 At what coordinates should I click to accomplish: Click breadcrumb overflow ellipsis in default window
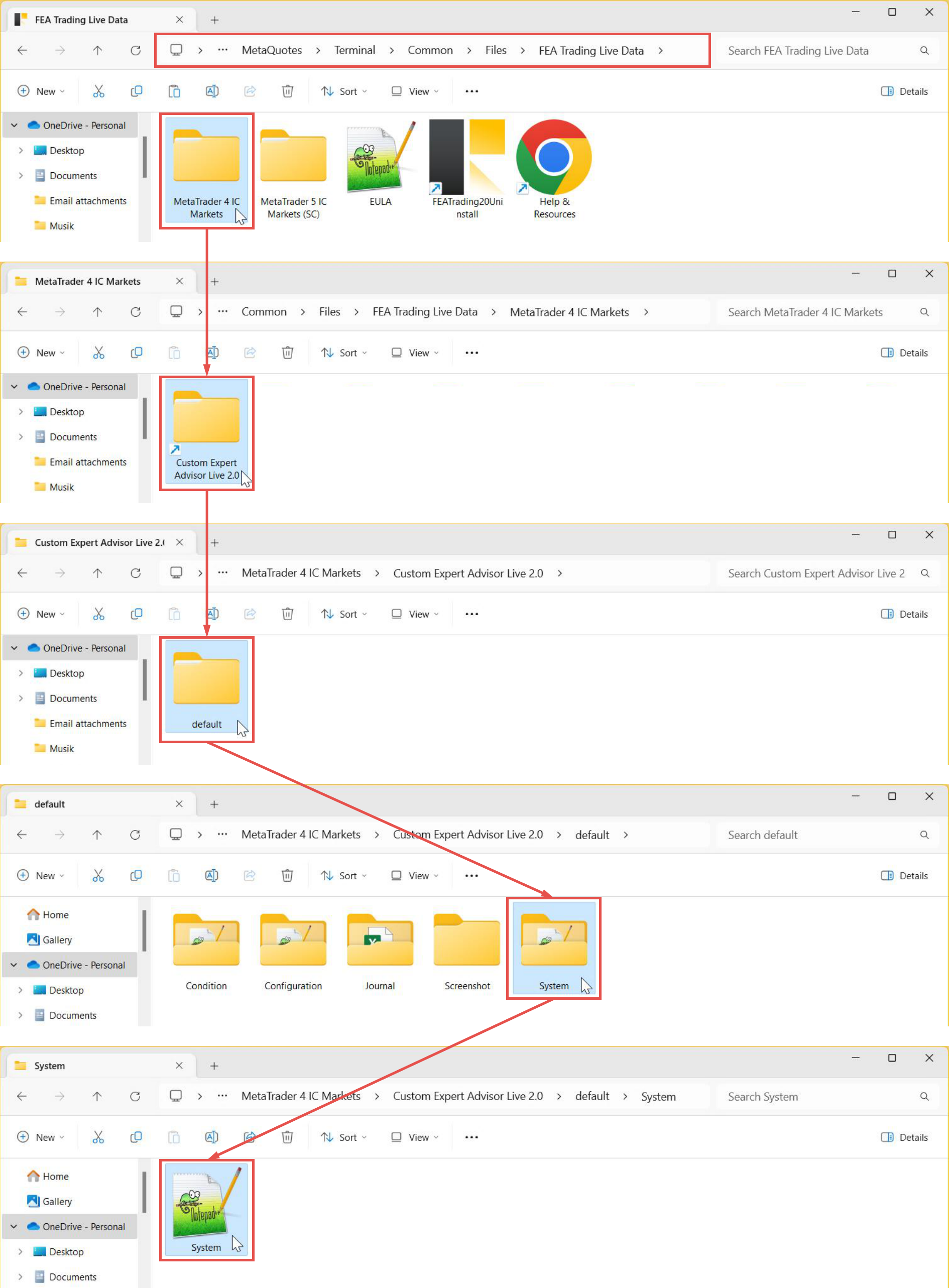coord(222,835)
